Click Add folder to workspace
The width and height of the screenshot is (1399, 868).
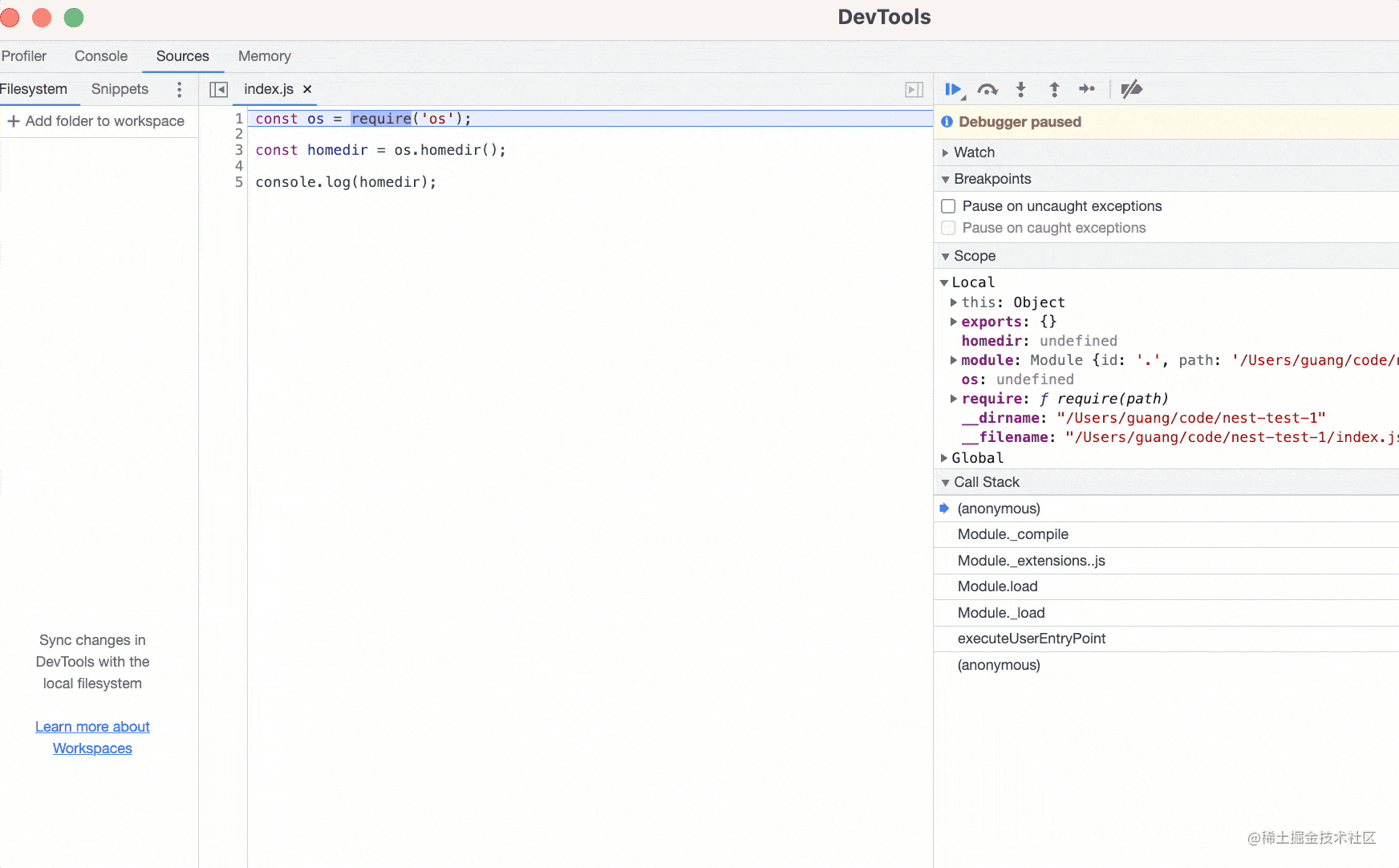[96, 121]
